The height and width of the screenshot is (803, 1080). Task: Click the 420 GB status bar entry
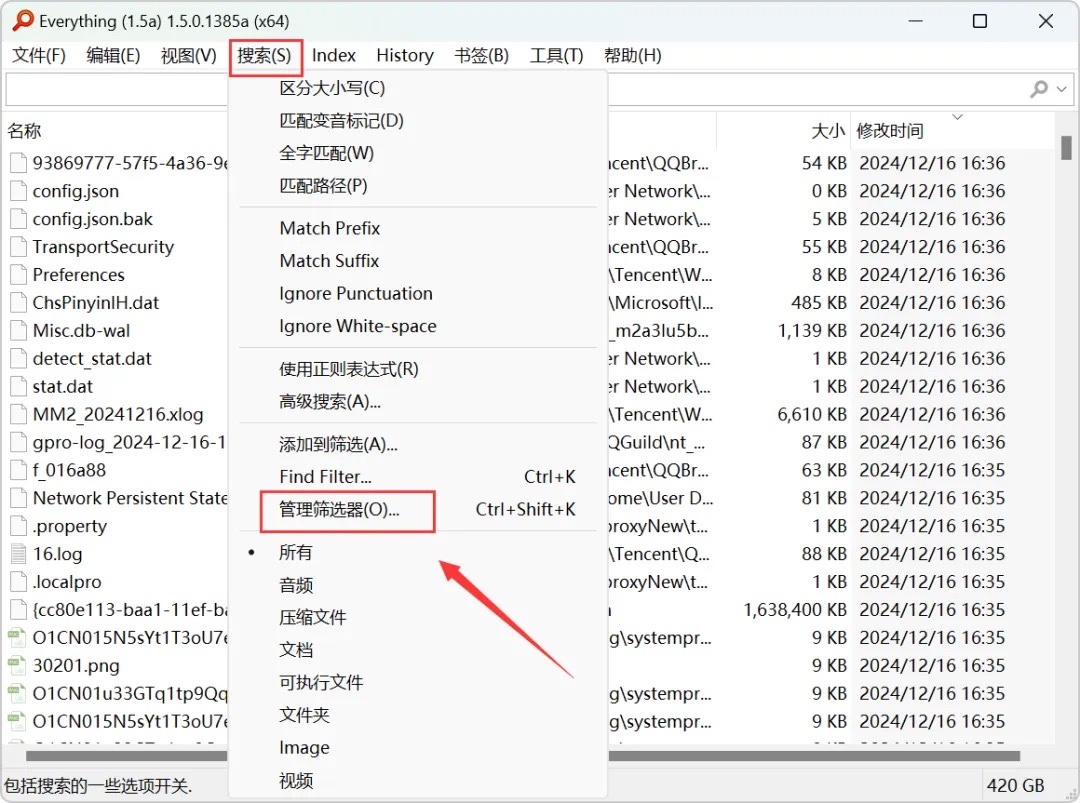(1015, 785)
